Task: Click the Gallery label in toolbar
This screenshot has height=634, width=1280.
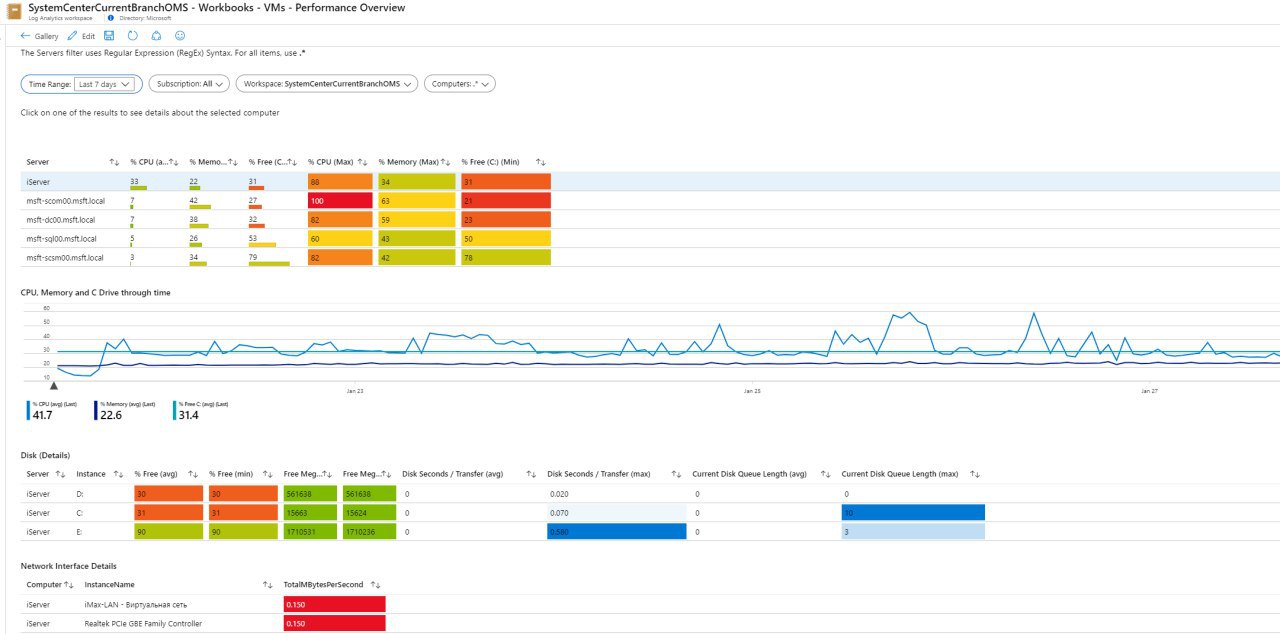Action: tap(47, 35)
